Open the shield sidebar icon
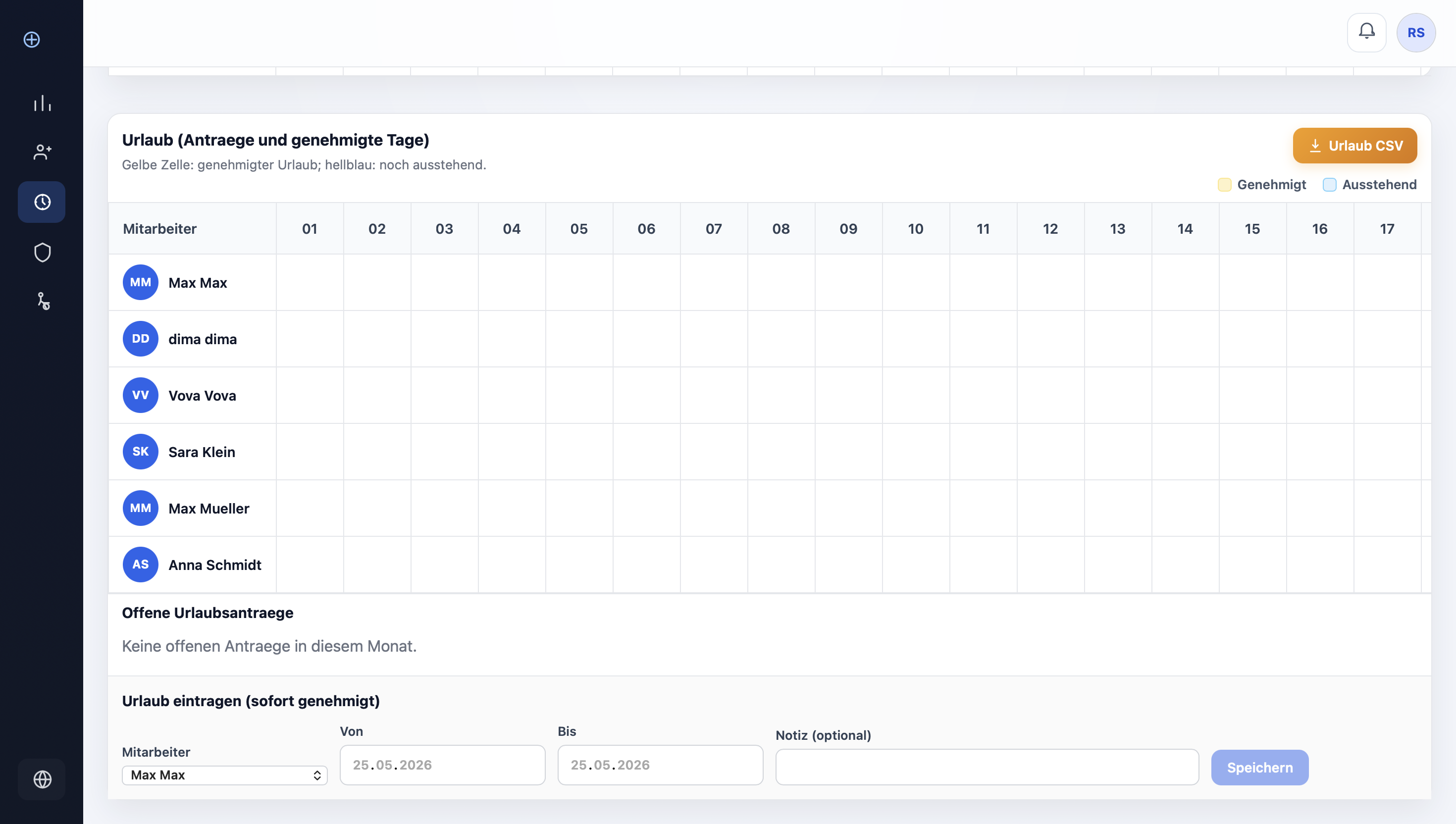This screenshot has width=1456, height=824. 42,253
